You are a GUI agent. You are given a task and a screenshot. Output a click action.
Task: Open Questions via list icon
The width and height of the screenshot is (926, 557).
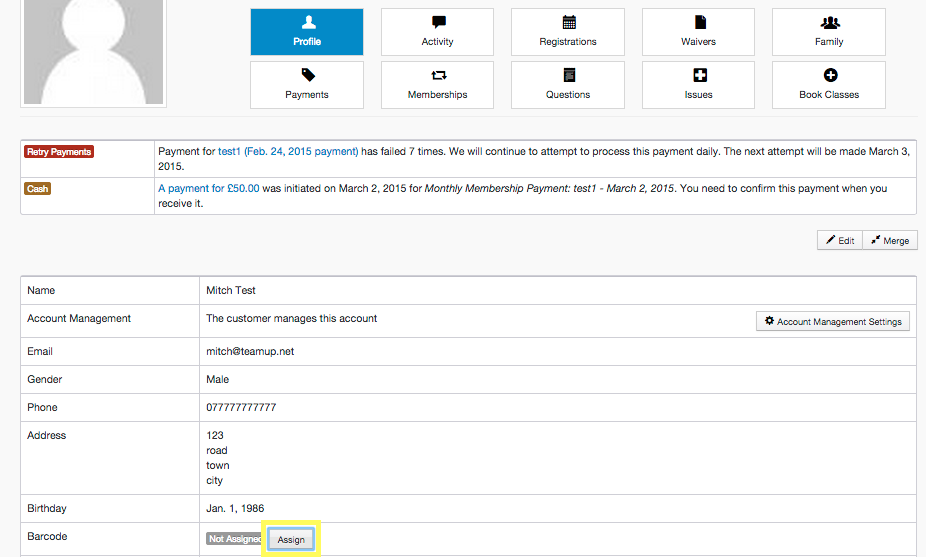pyautogui.click(x=567, y=85)
